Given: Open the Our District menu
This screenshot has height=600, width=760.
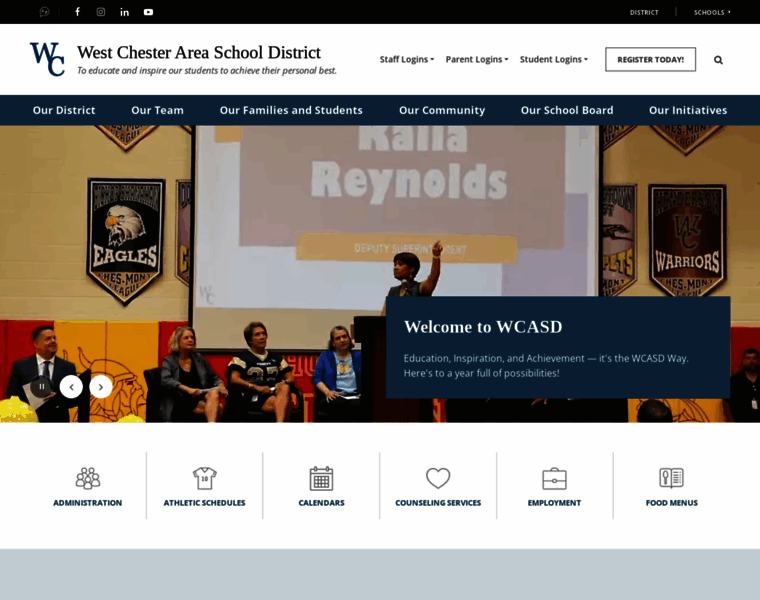Looking at the screenshot, I should pos(64,110).
